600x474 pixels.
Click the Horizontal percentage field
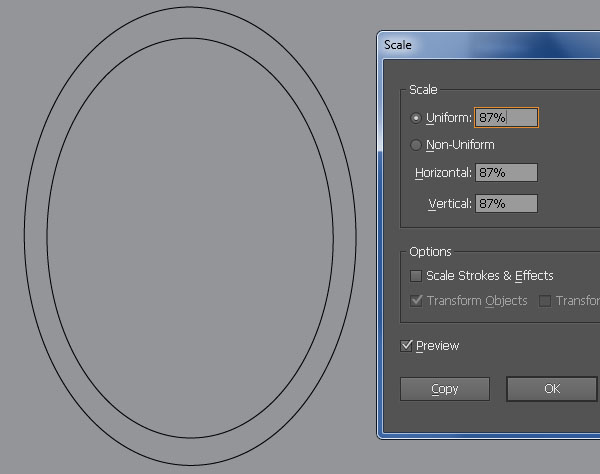(506, 173)
